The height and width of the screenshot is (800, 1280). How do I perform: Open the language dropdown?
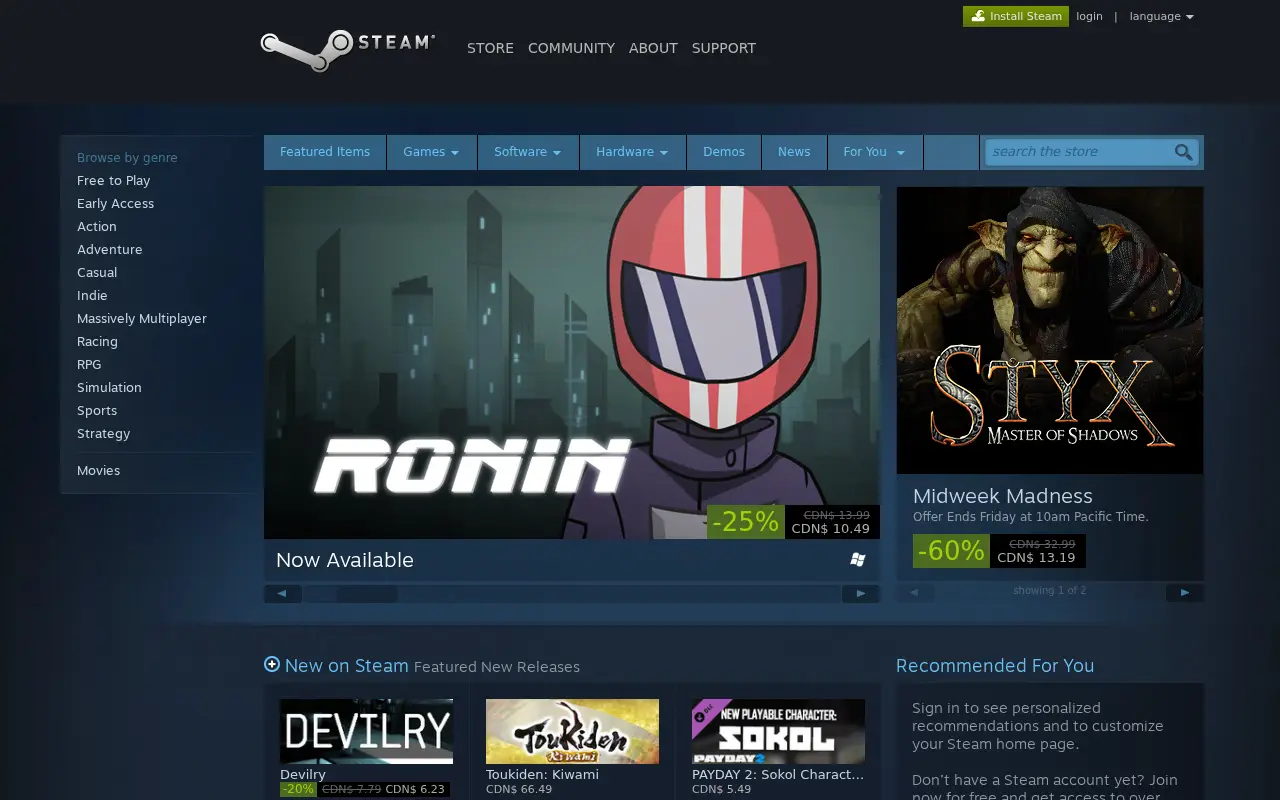(x=1161, y=16)
